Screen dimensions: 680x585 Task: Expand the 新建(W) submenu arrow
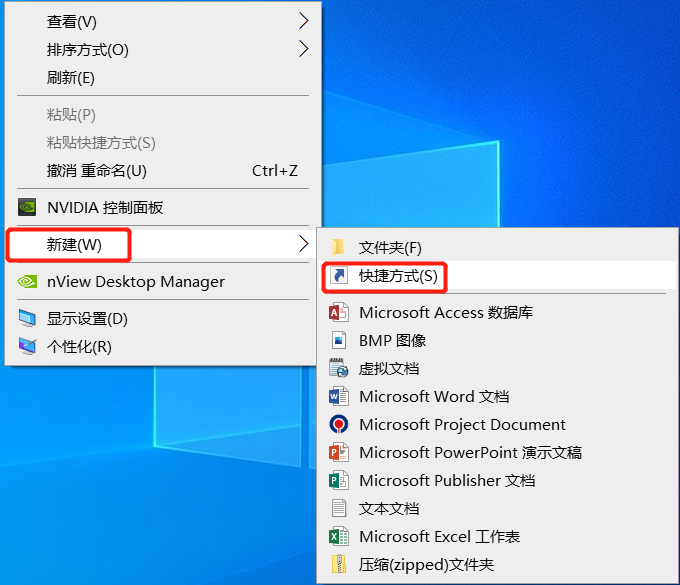[304, 244]
